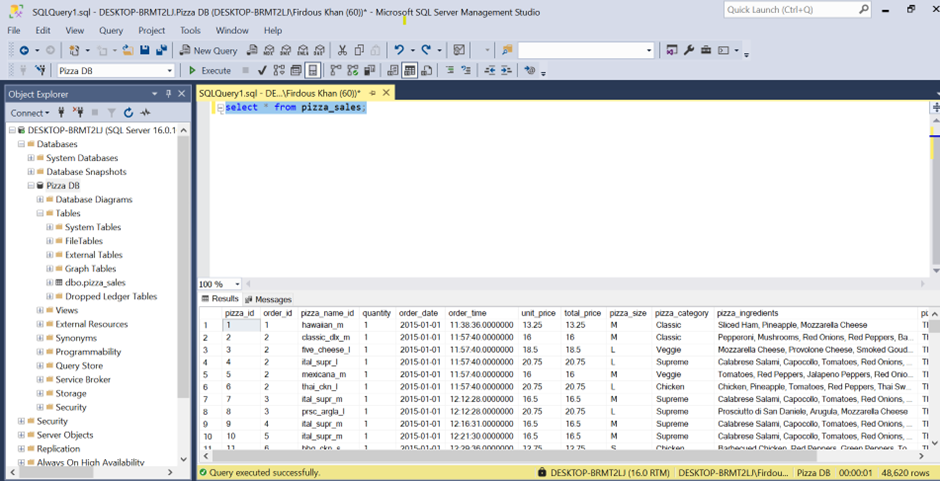Viewport: 940px width, 481px height.
Task: Select the Programmability tree item
Action: point(88,352)
